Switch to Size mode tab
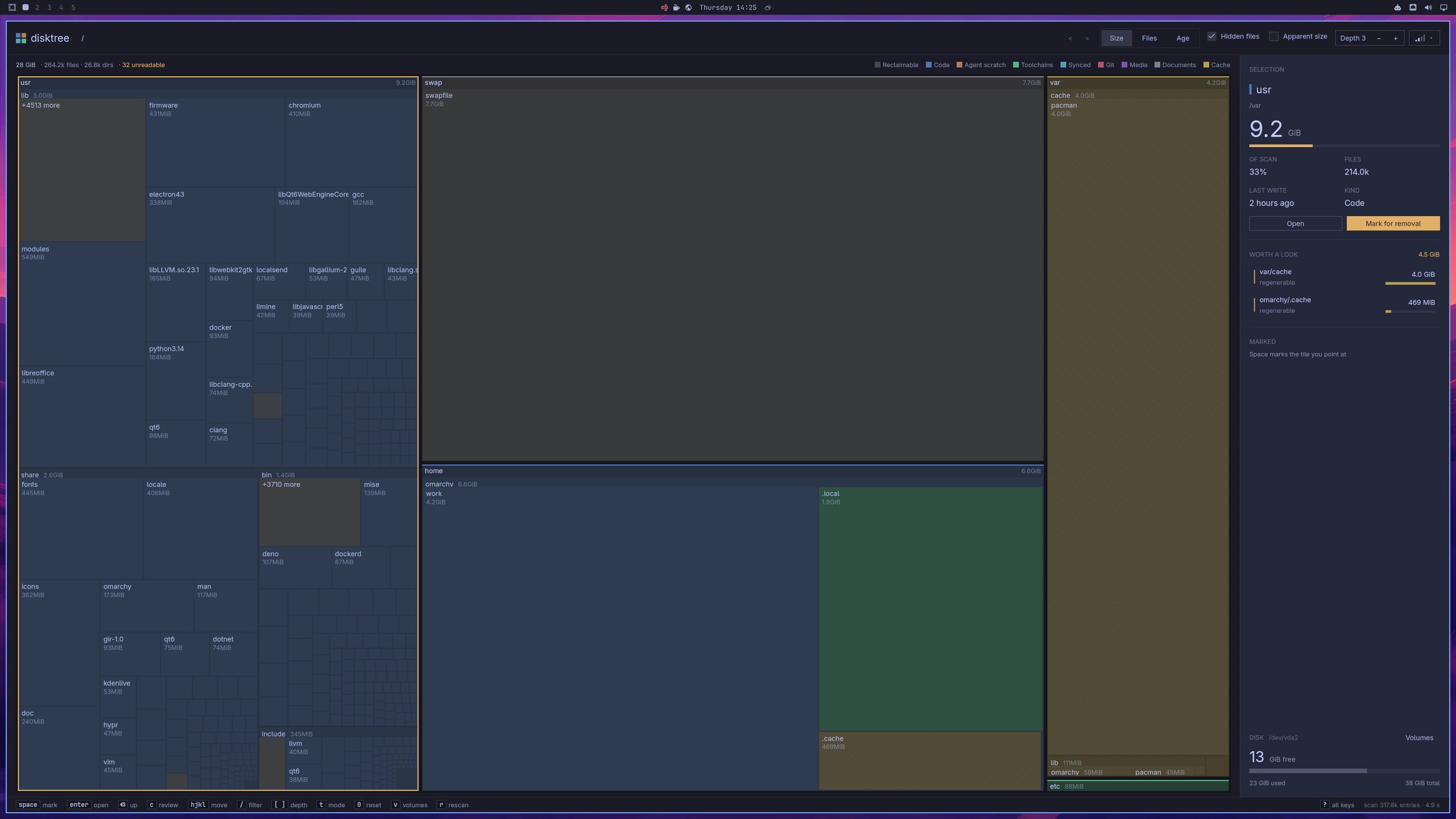This screenshot has height=819, width=1456. pos(1116,38)
